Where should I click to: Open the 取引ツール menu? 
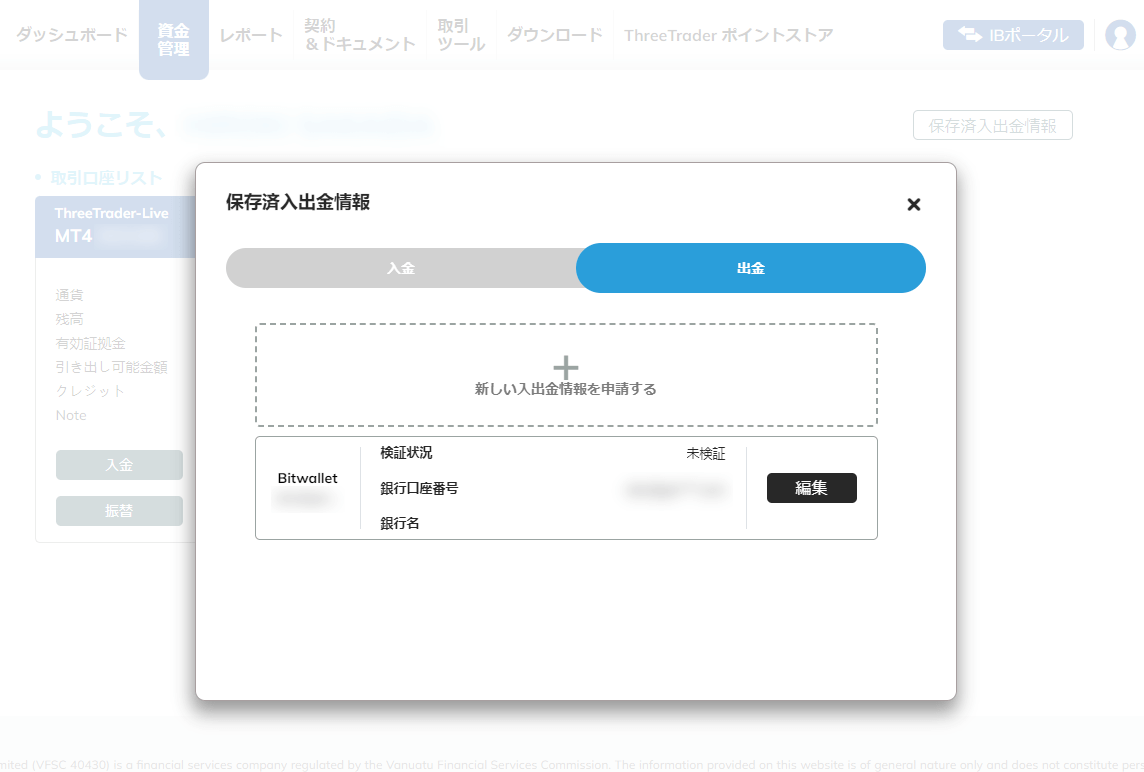point(461,35)
